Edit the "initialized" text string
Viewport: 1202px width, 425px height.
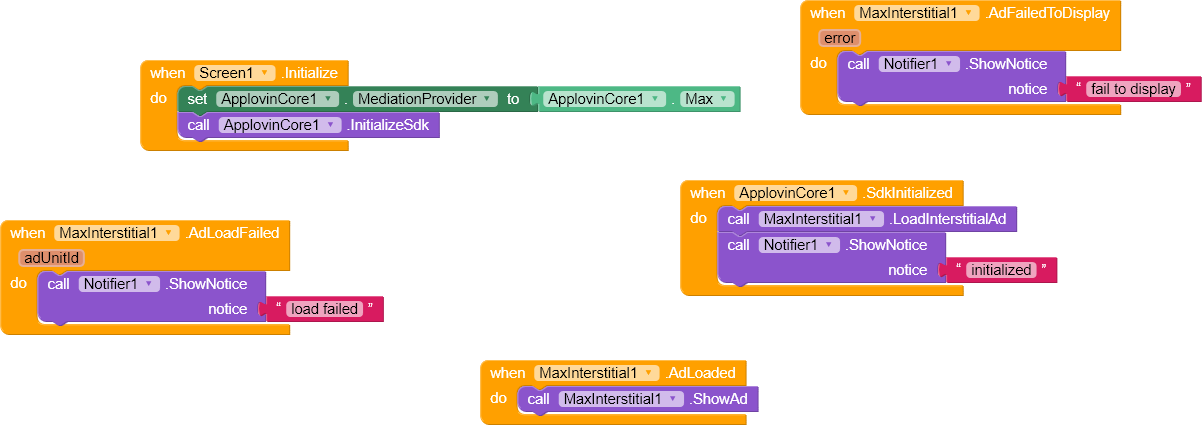click(x=1001, y=270)
